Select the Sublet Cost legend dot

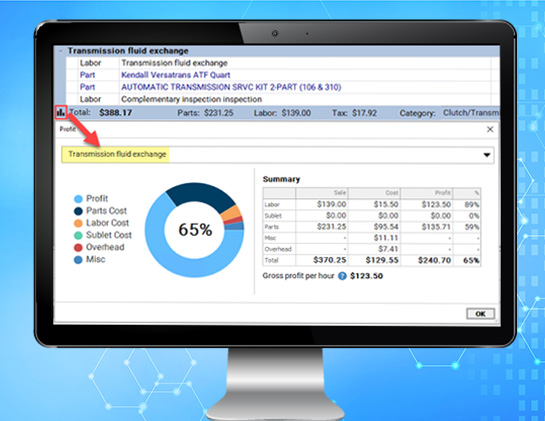point(78,235)
